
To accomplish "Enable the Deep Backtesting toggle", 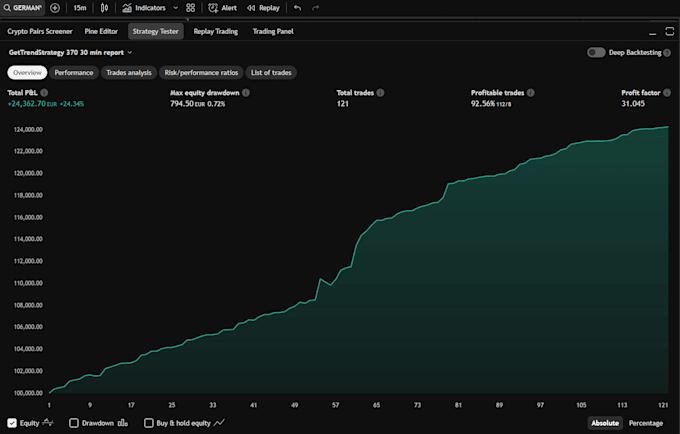I will [596, 52].
